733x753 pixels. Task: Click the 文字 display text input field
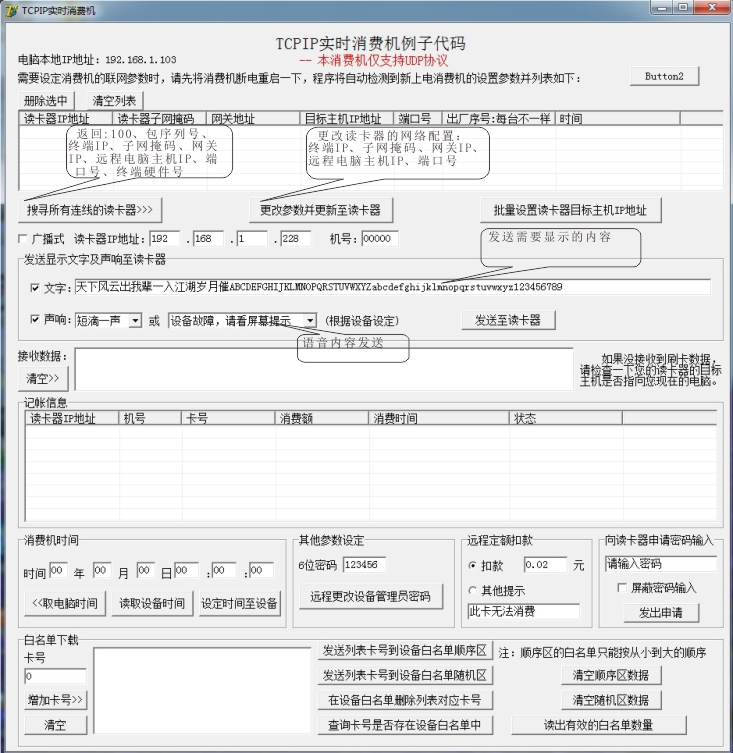point(392,288)
